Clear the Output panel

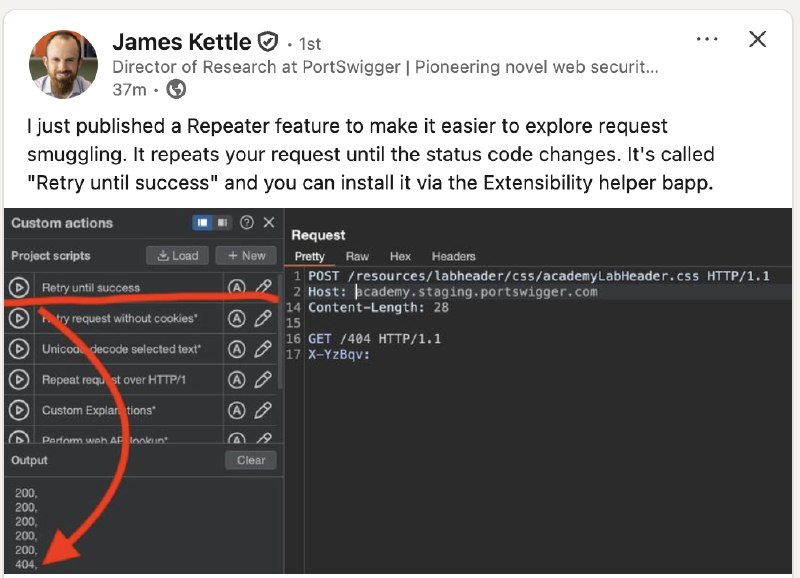pos(250,460)
